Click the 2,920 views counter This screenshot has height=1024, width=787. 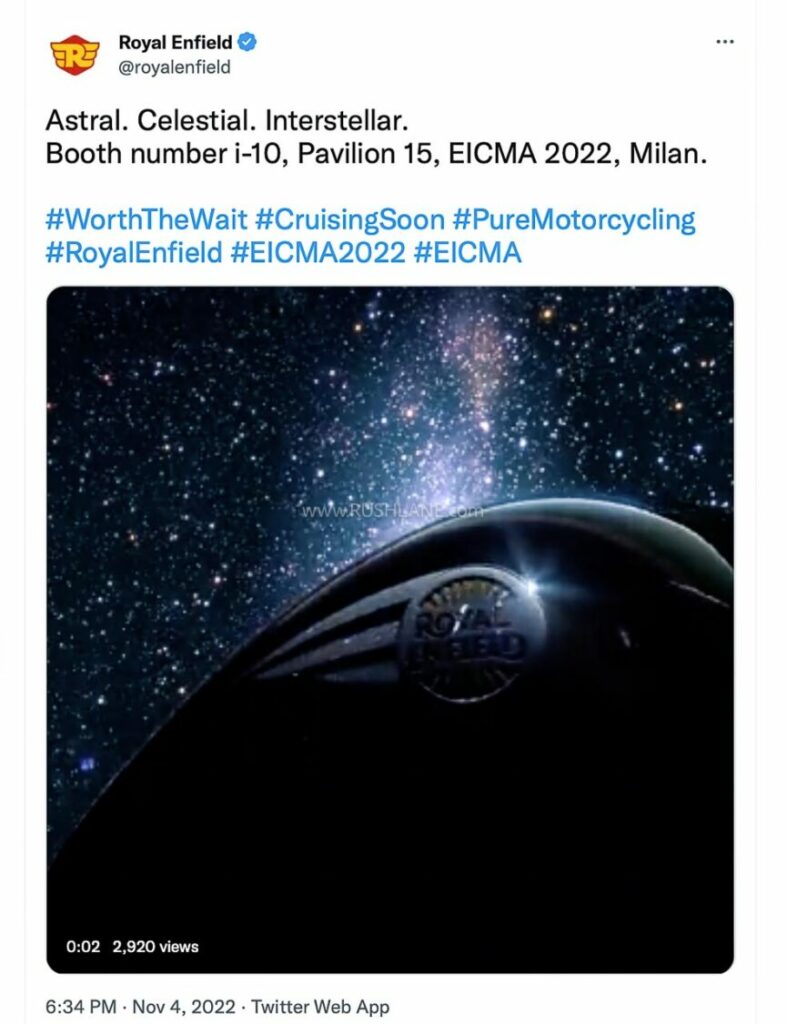tap(155, 946)
